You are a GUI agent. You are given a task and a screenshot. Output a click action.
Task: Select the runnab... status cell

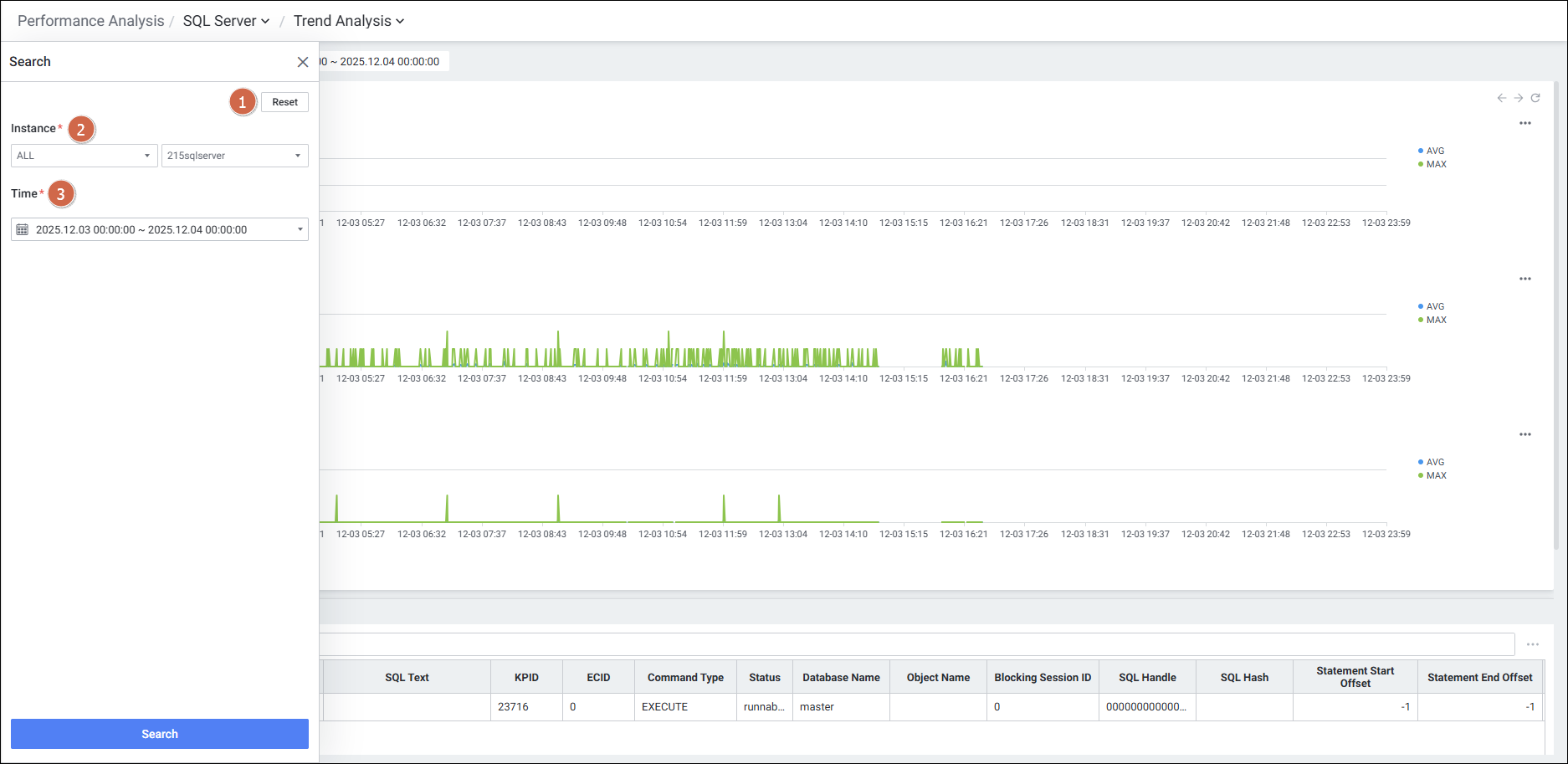pos(765,707)
